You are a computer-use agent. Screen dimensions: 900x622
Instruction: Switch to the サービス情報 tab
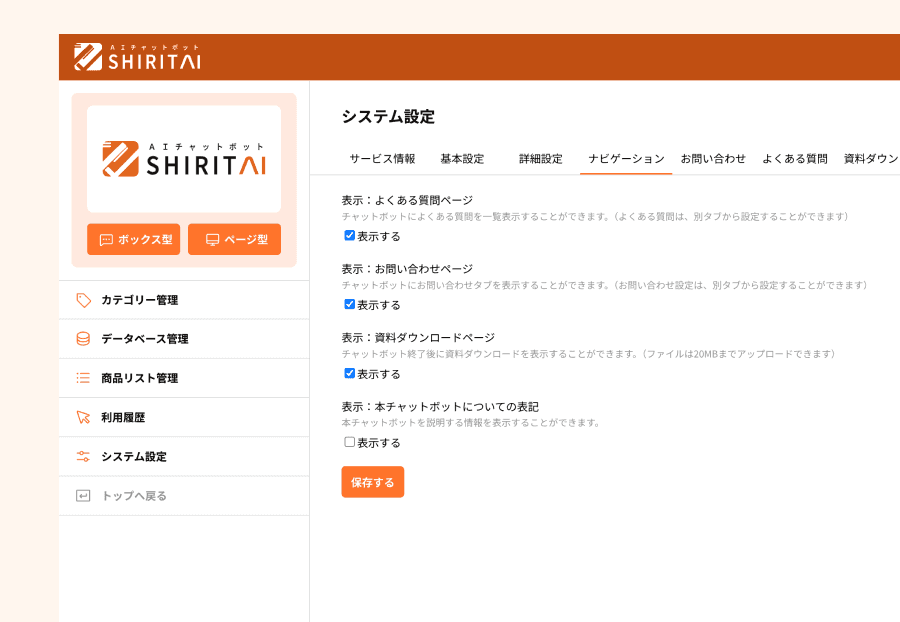tap(382, 159)
